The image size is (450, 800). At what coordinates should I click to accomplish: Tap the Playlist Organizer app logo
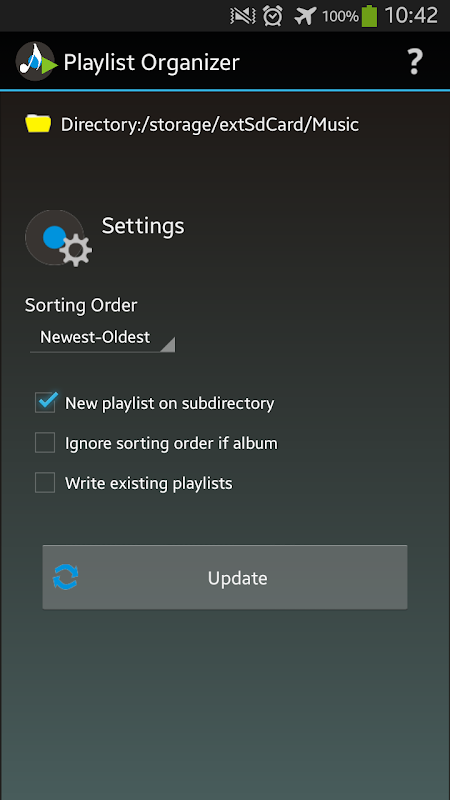(x=36, y=62)
